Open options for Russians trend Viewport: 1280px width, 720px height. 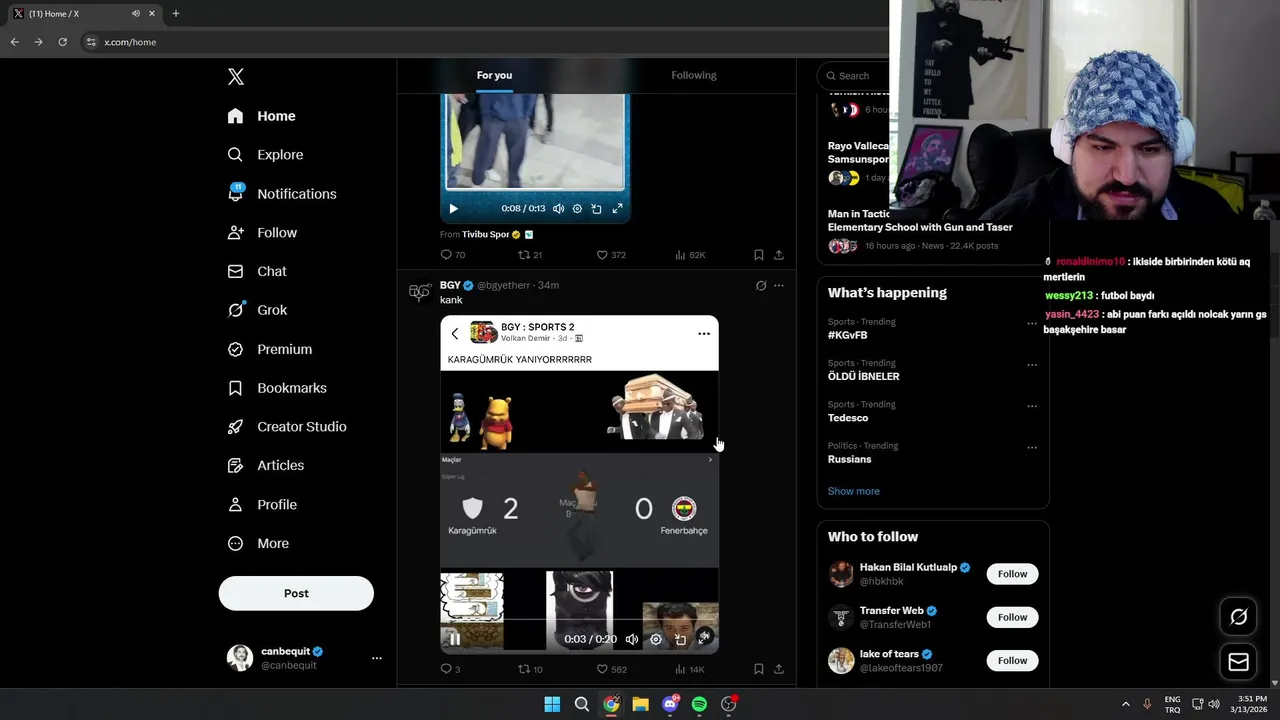1032,447
